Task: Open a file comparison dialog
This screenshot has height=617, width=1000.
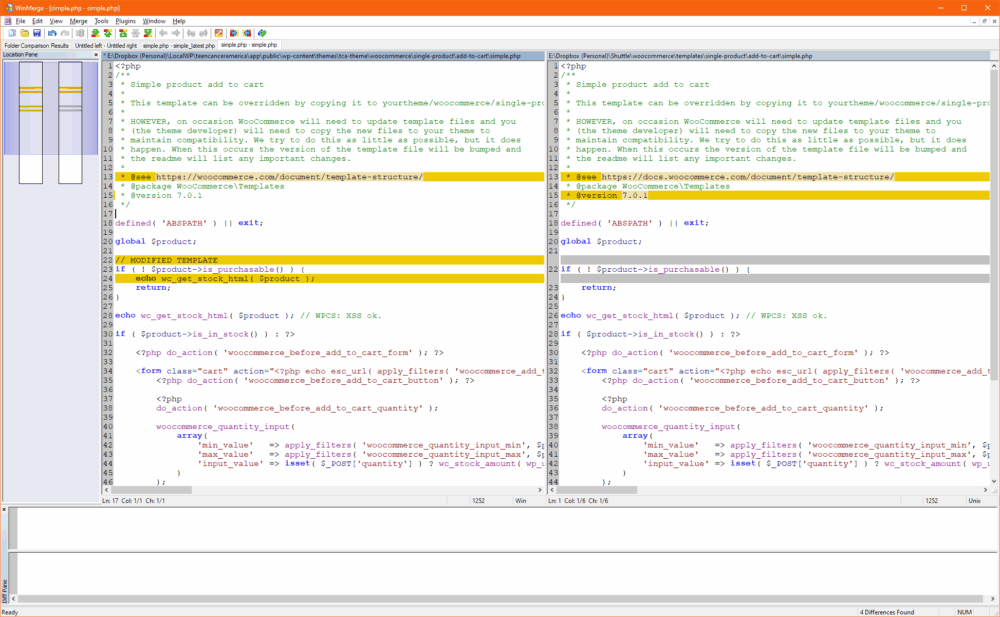Action: tap(23, 31)
